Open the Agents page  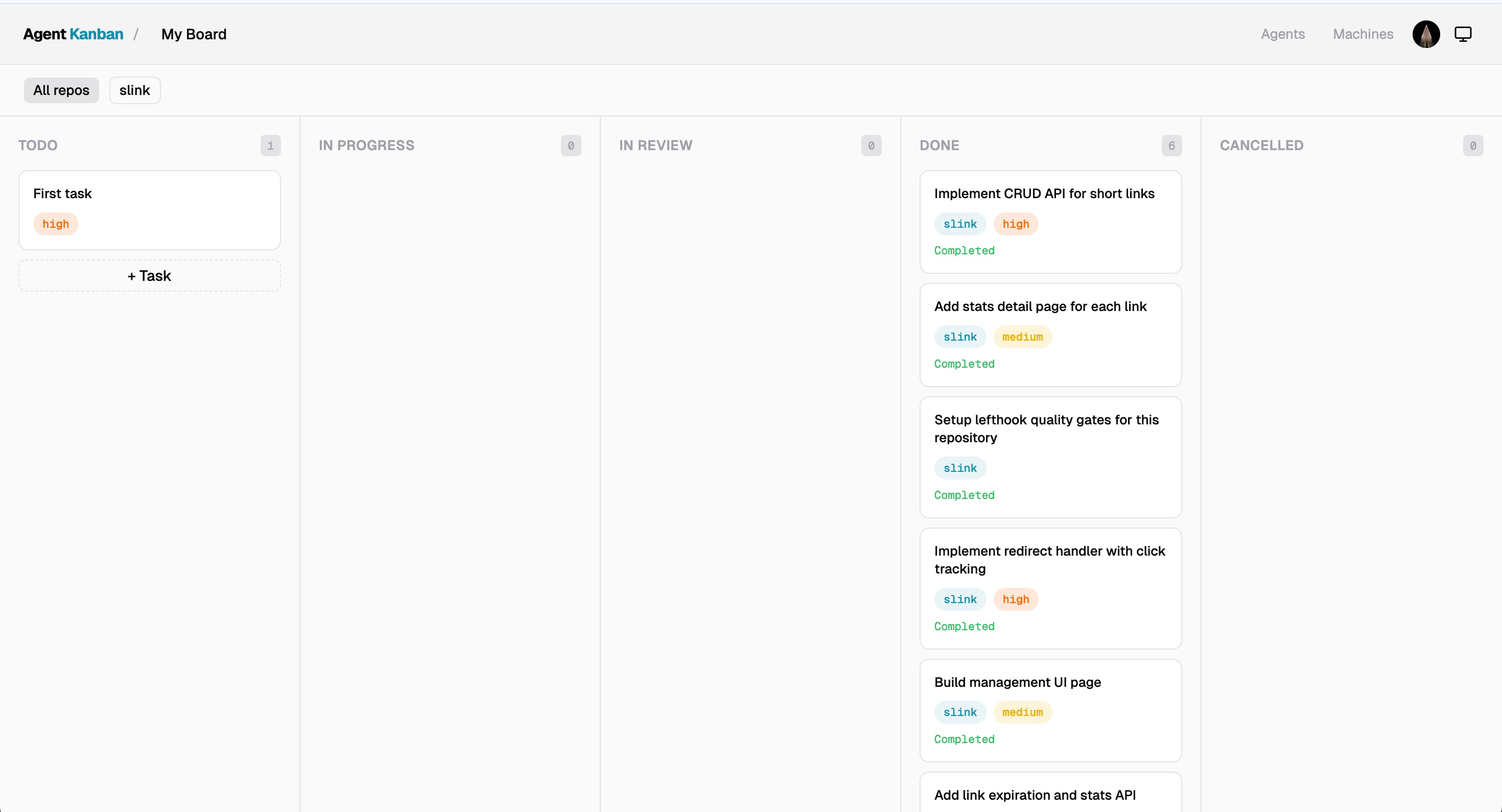(1283, 34)
